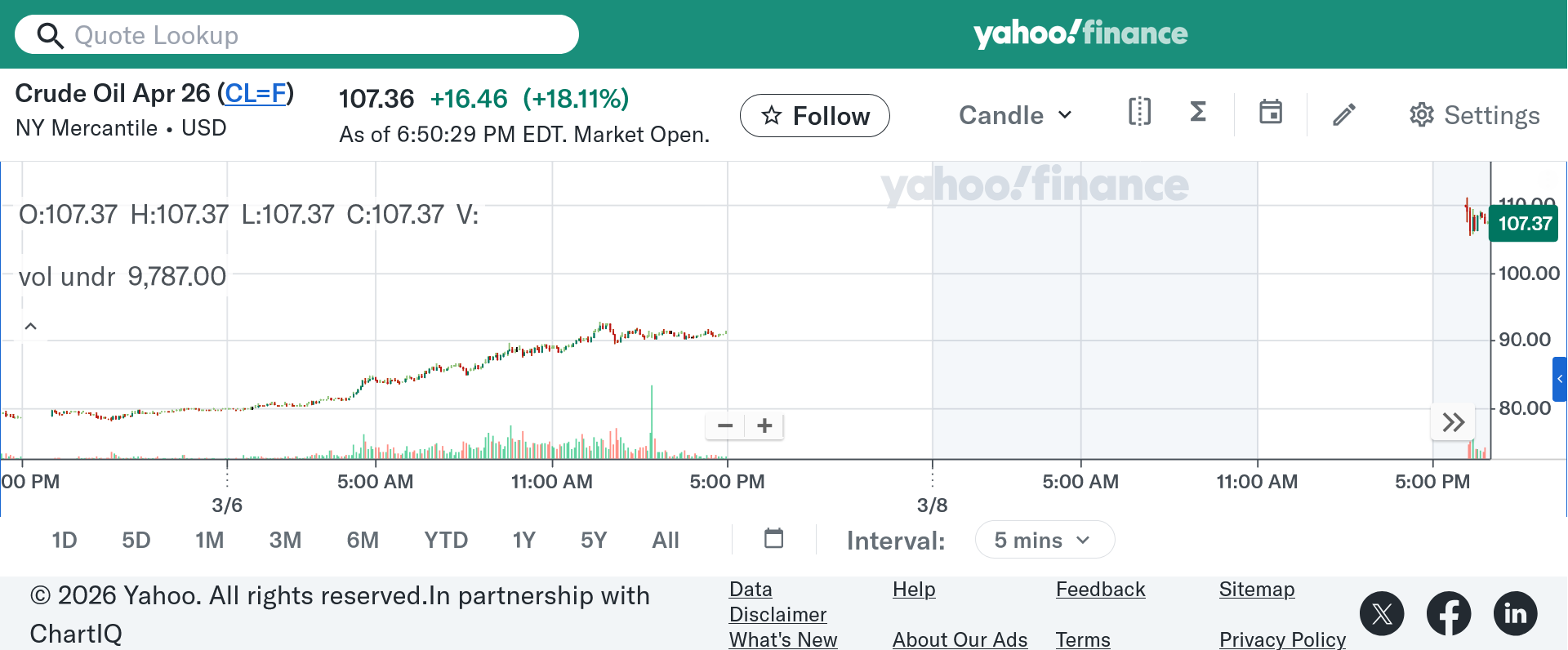Viewport: 1568px width, 650px height.
Task: Open Yahoo Finance X social link
Action: [1382, 613]
